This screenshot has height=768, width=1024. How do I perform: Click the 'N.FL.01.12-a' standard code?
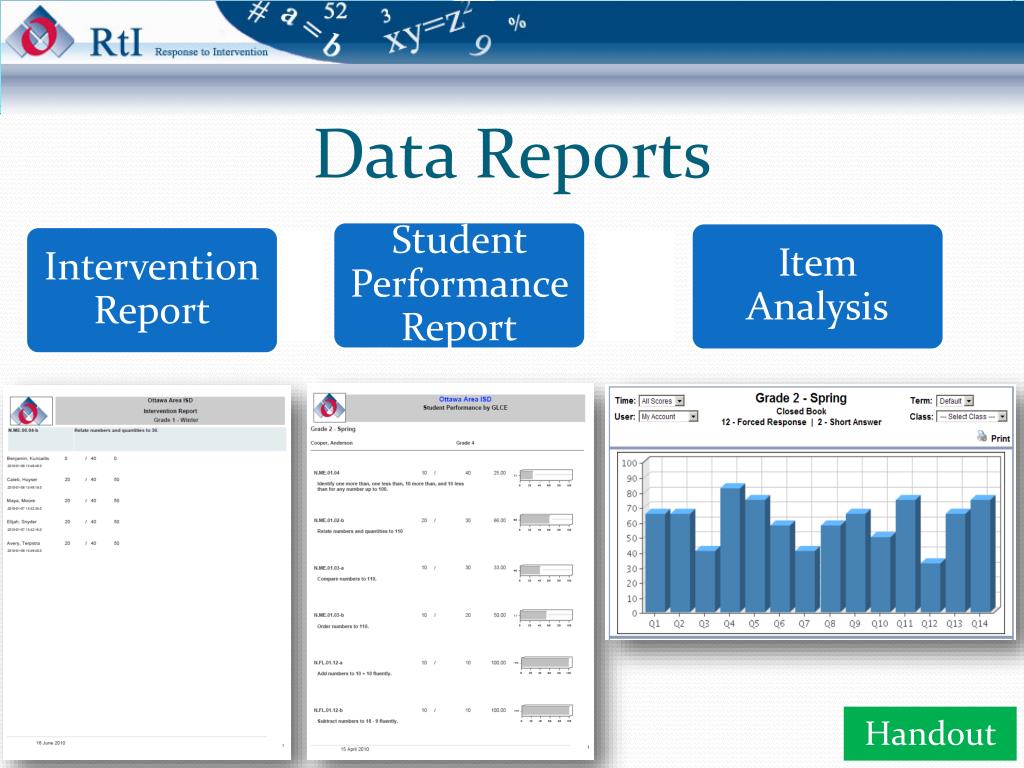pyautogui.click(x=328, y=663)
